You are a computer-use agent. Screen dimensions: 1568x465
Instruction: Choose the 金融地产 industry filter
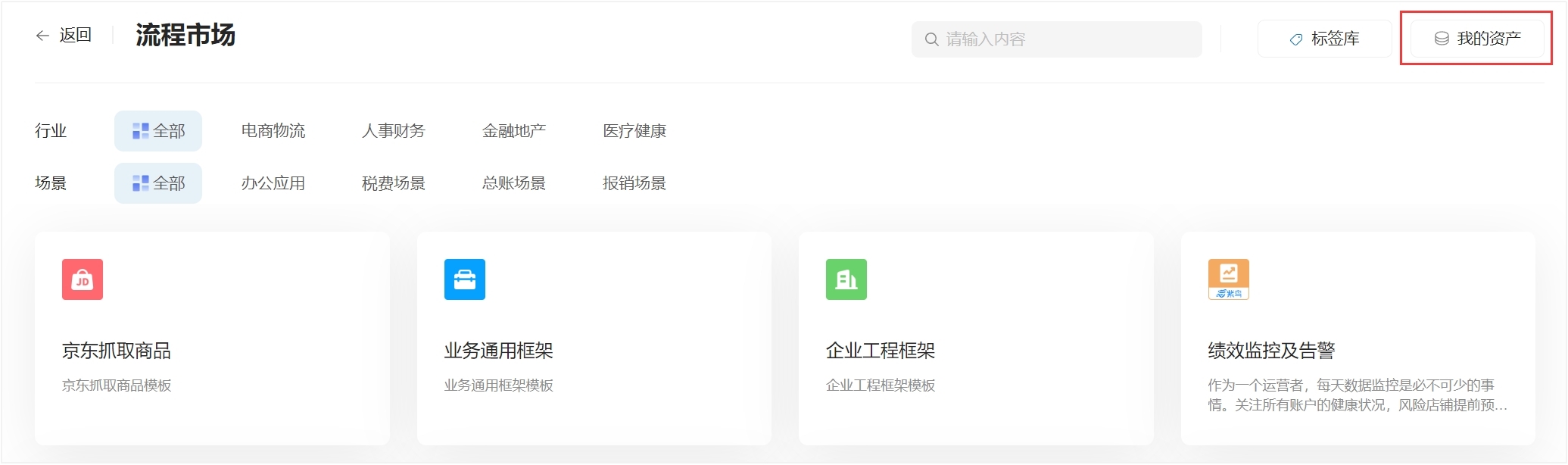tap(514, 131)
